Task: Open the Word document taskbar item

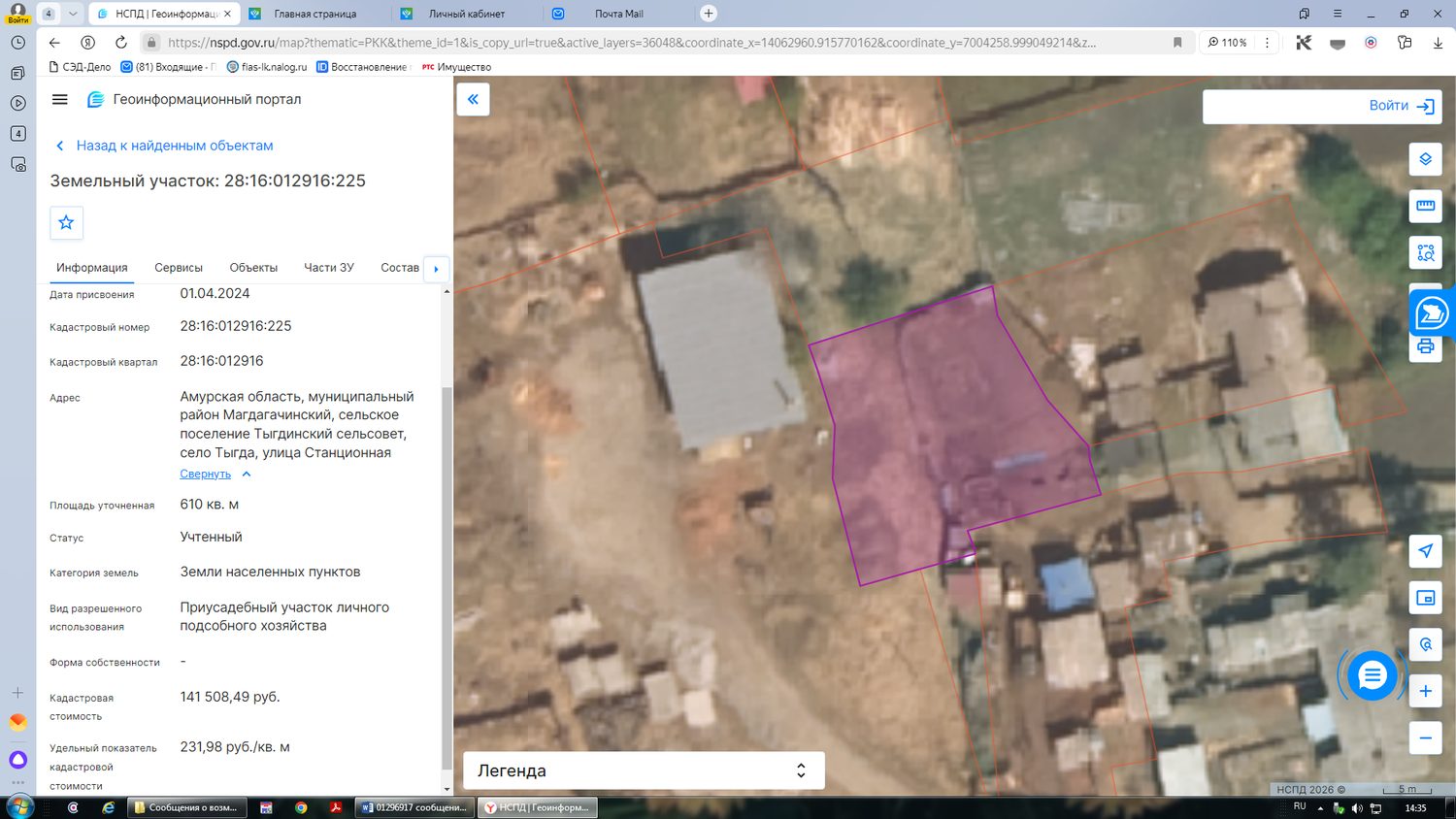Action: coord(414,807)
